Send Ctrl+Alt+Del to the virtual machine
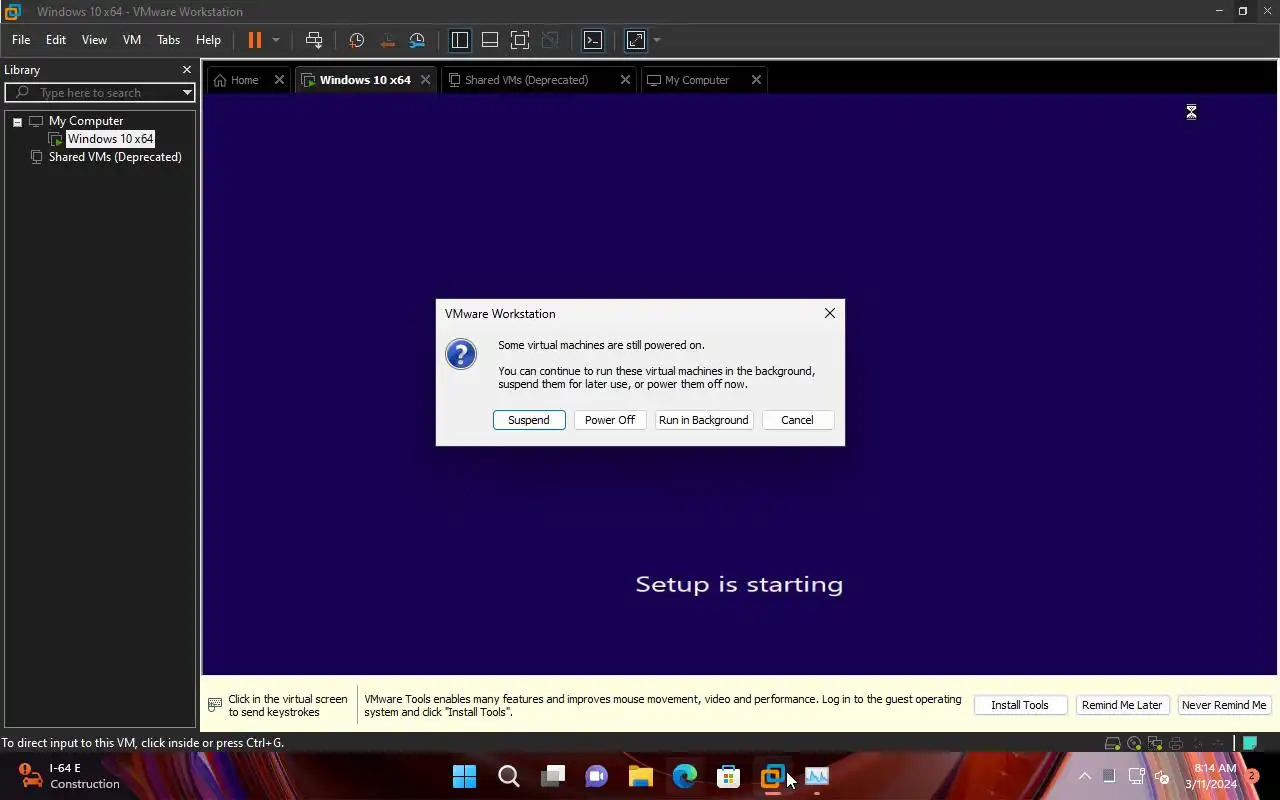Viewport: 1280px width, 800px height. coord(314,40)
